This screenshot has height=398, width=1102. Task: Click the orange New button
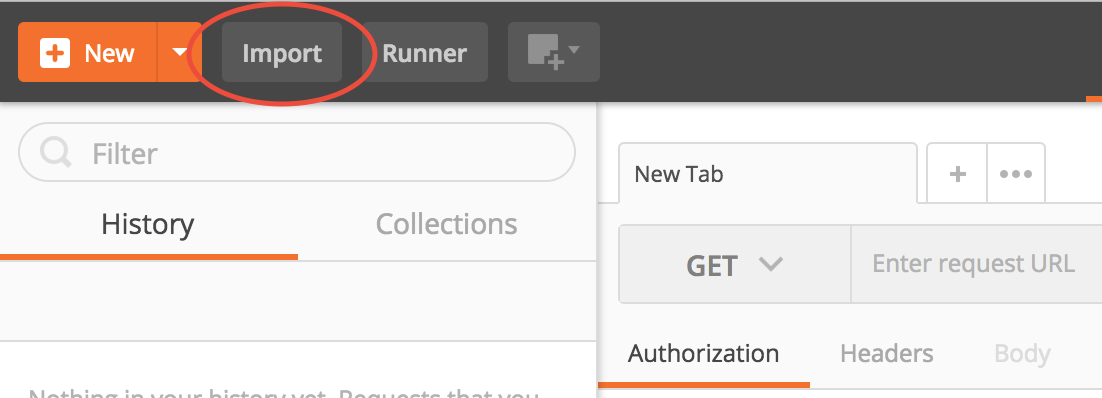(87, 53)
